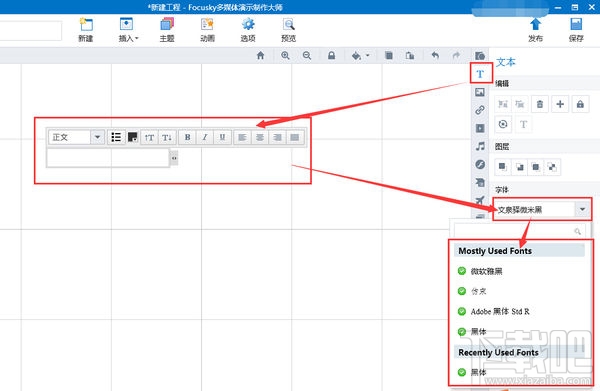The height and width of the screenshot is (391, 600).
Task: Open 选项 (Options) settings gear
Action: (x=248, y=29)
